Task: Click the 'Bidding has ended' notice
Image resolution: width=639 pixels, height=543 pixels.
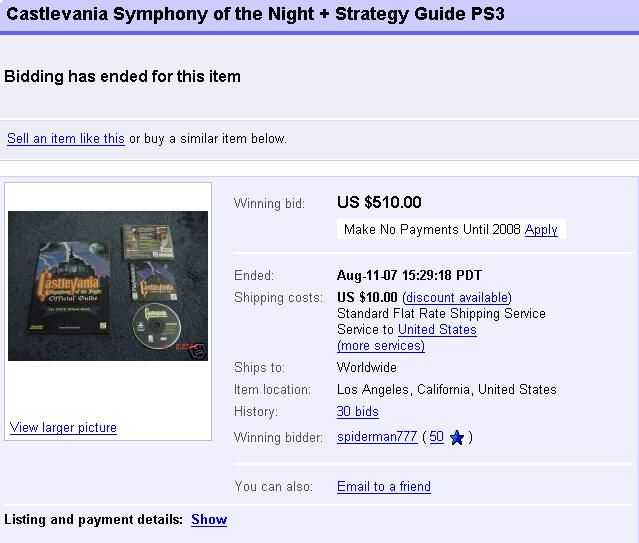Action: [122, 76]
